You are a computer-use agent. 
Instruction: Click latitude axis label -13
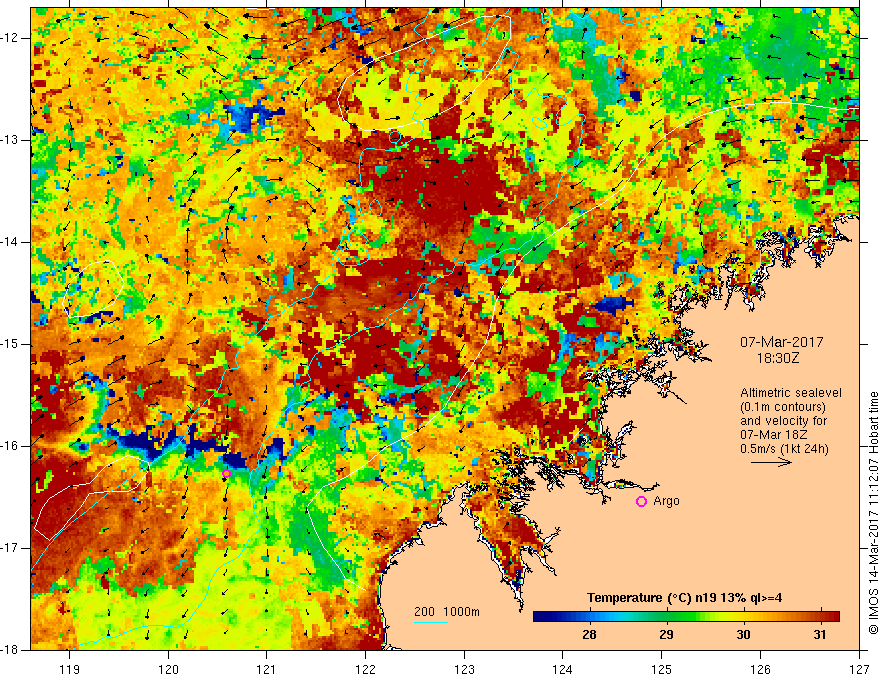10,140
